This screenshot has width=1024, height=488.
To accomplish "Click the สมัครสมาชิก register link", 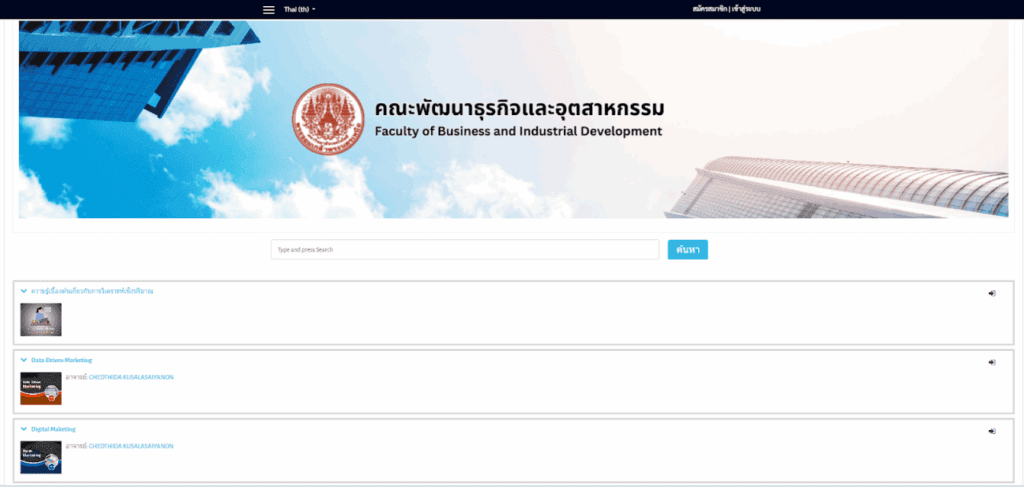I will click(711, 9).
